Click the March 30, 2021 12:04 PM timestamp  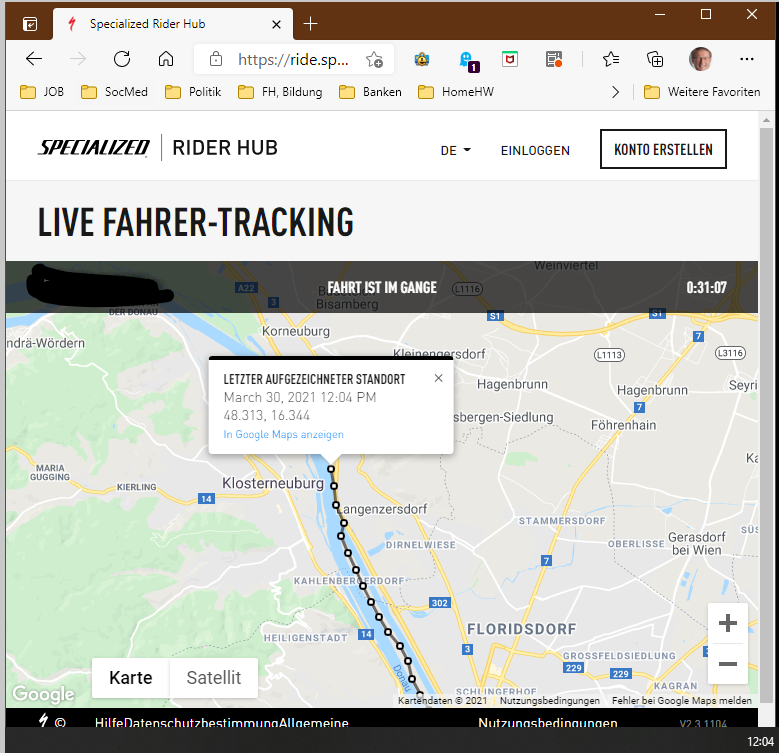click(300, 397)
